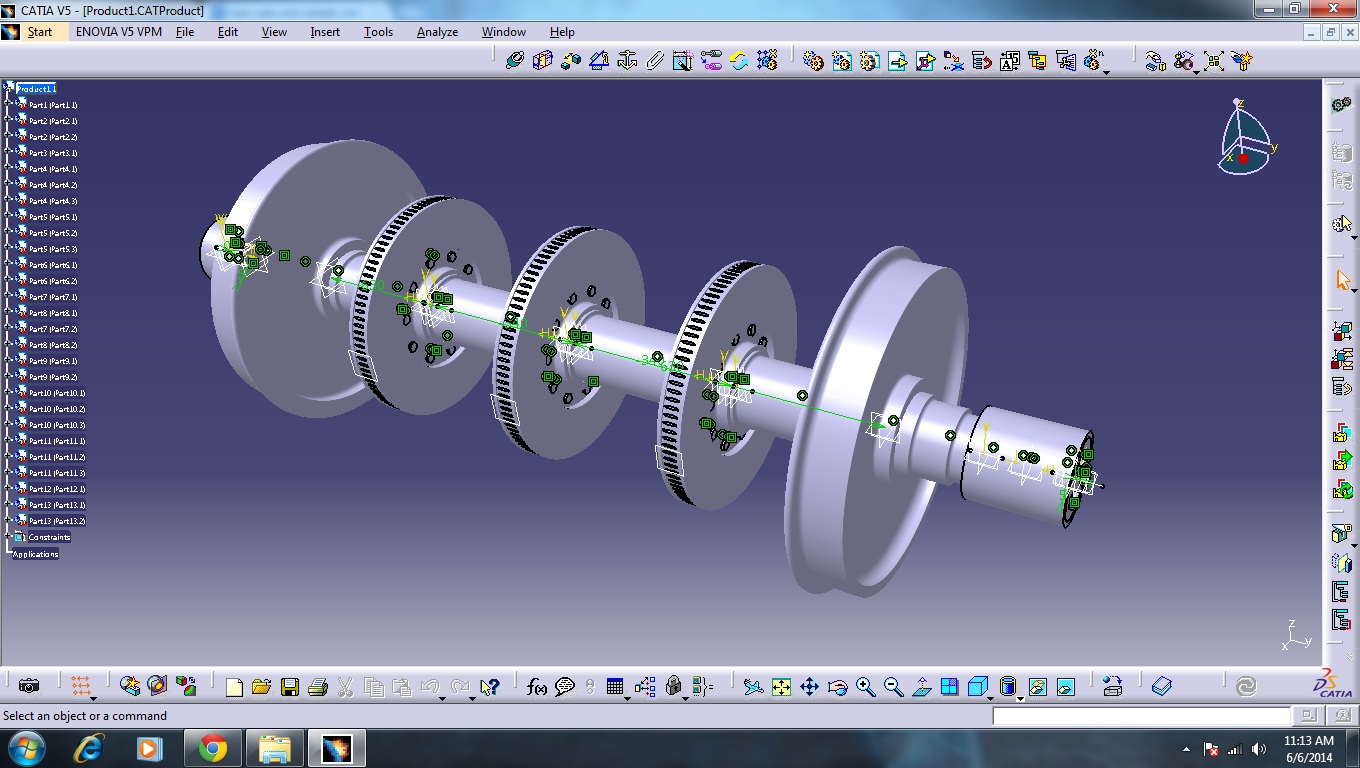Select Part2 (Part2.2) in tree
Image resolution: width=1360 pixels, height=768 pixels.
pyautogui.click(x=53, y=137)
